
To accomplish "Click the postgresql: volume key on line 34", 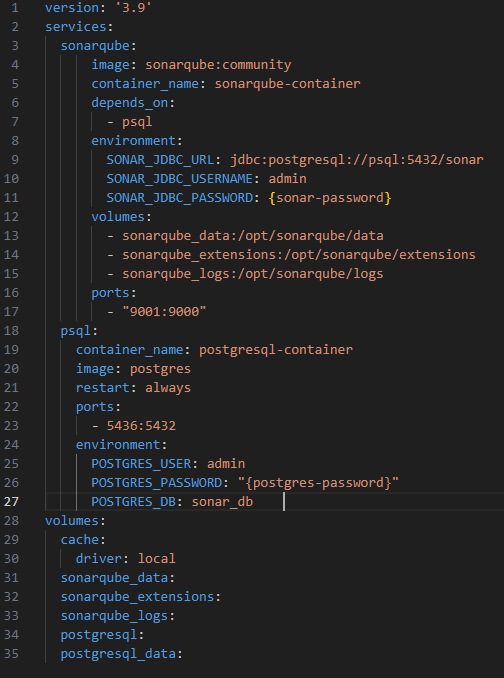I will coord(102,635).
